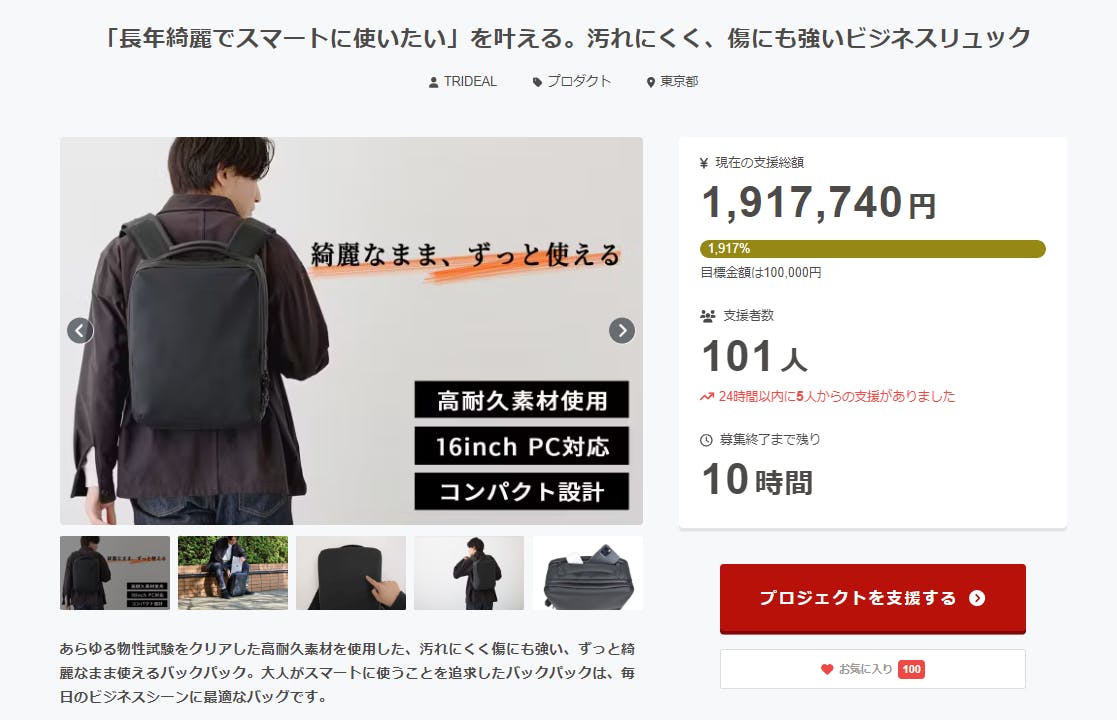Click the red trending arrow icon

707,397
